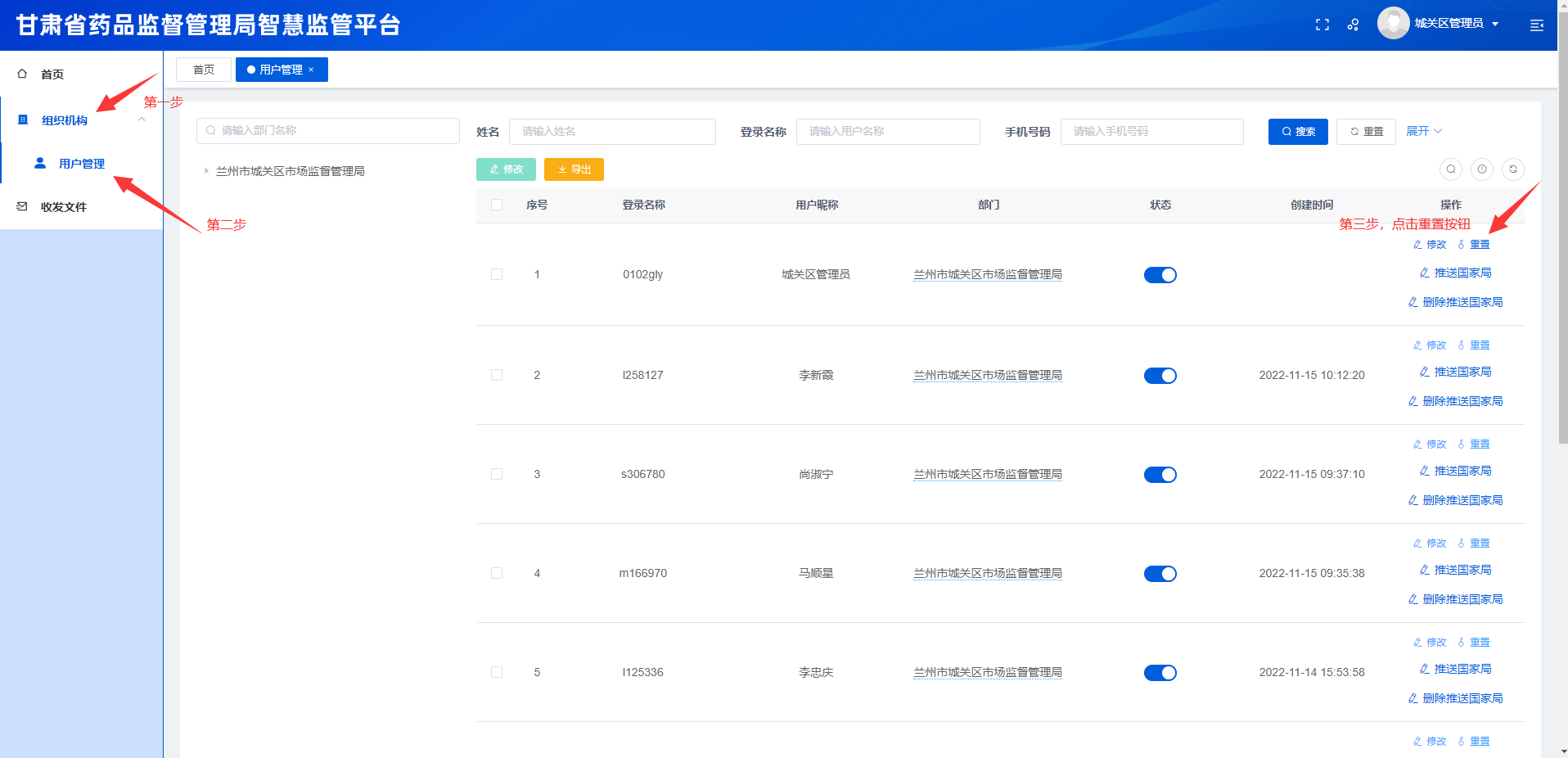Click the user avatar picture
The width and height of the screenshot is (1568, 758).
click(x=1393, y=23)
